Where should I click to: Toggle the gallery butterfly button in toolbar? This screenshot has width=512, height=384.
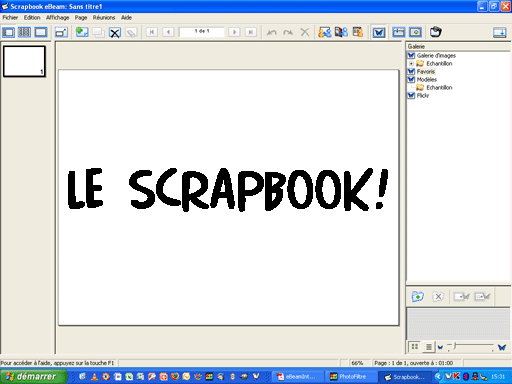coord(379,32)
